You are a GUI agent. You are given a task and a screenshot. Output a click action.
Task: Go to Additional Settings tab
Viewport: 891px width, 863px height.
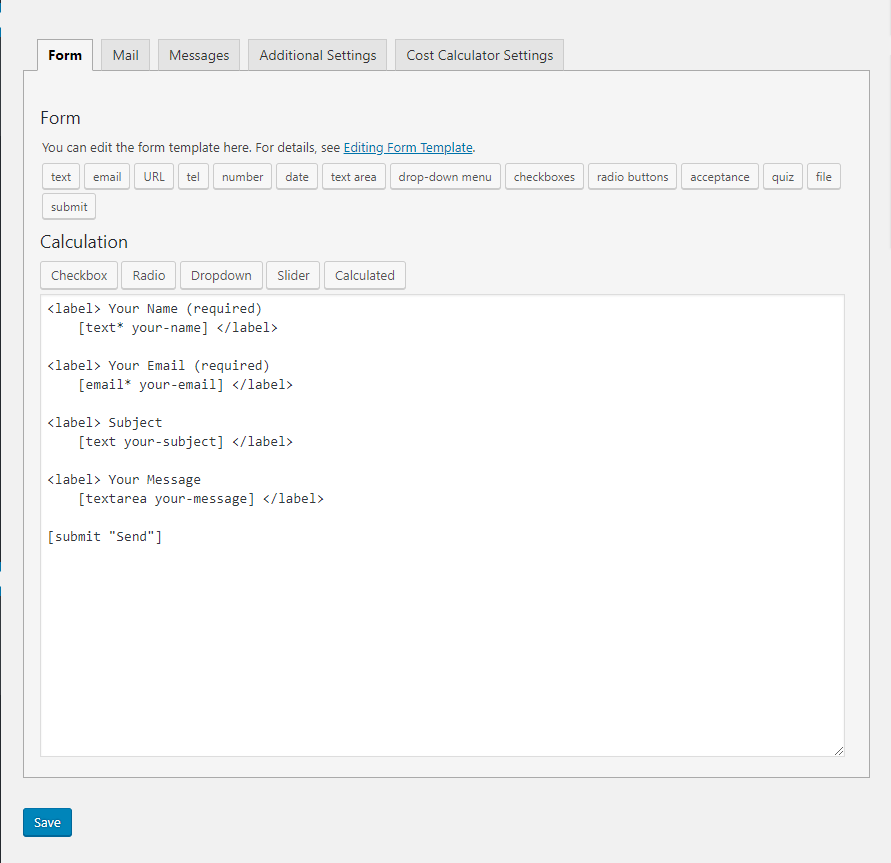pos(318,55)
